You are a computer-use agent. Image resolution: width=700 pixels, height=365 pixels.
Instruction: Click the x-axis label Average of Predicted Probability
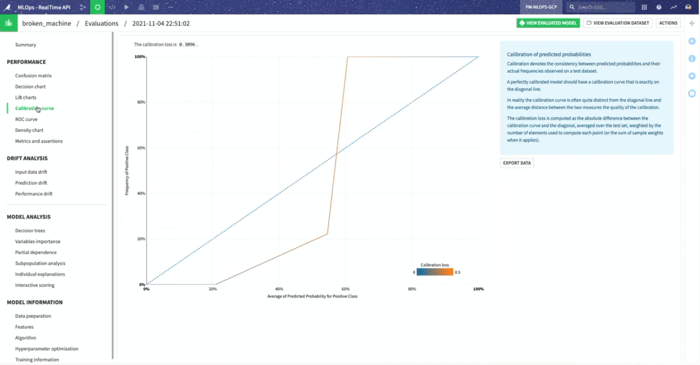312,296
